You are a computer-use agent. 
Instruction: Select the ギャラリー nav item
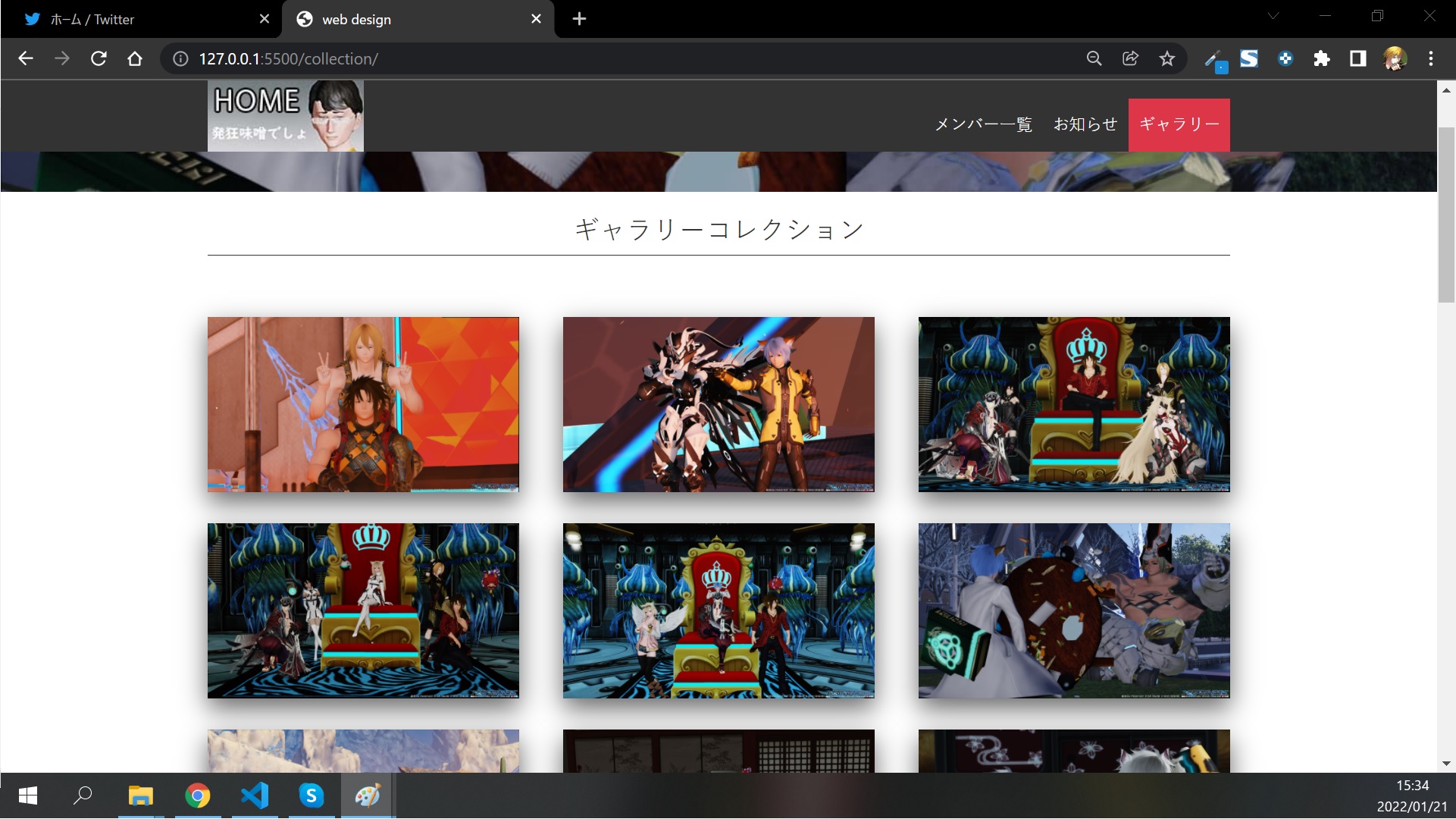[1179, 124]
